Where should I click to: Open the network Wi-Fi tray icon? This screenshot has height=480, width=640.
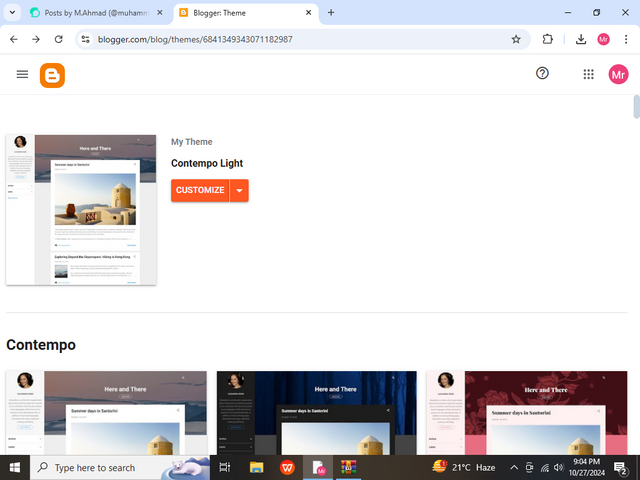point(544,468)
